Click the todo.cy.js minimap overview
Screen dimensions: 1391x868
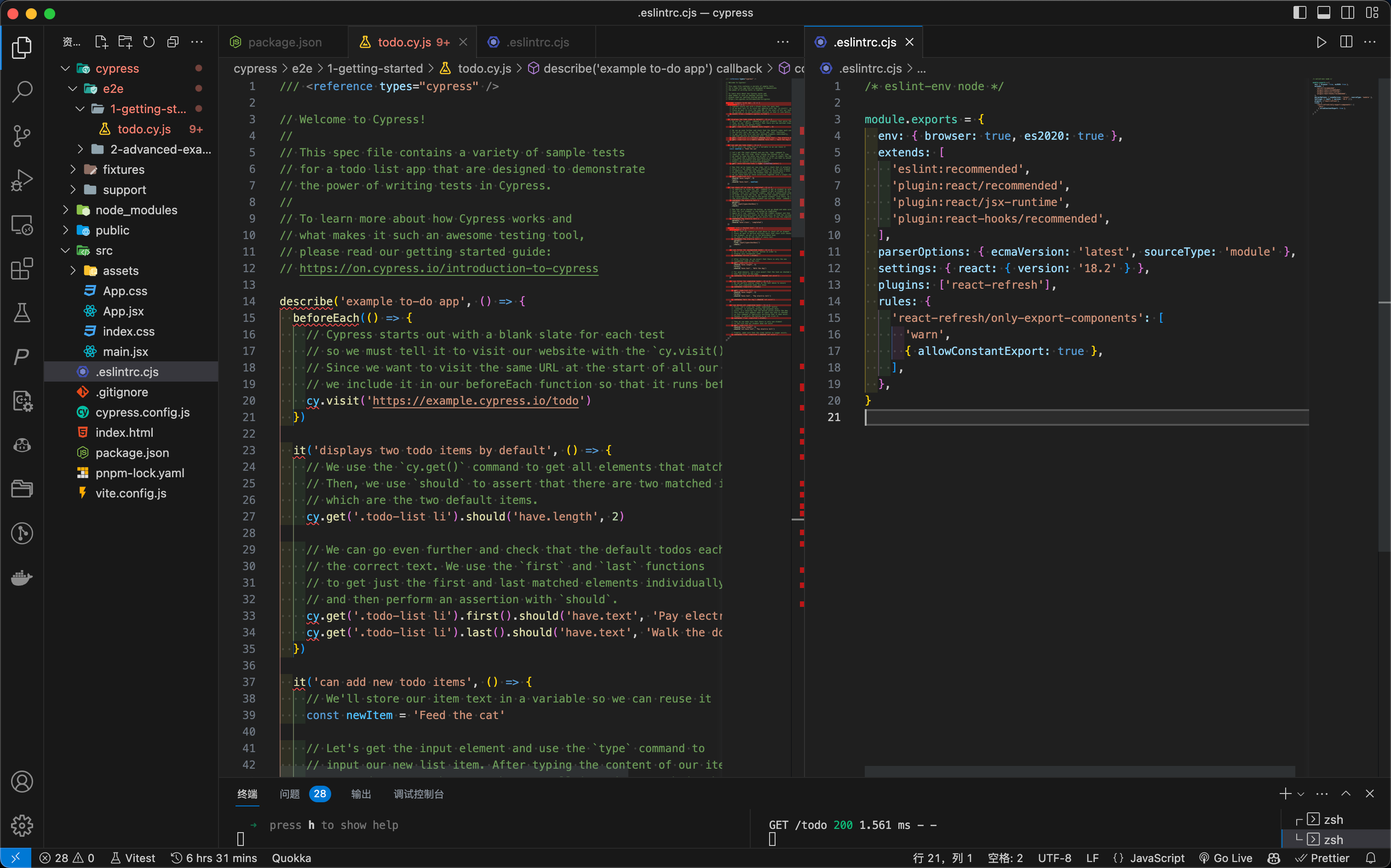(x=758, y=207)
